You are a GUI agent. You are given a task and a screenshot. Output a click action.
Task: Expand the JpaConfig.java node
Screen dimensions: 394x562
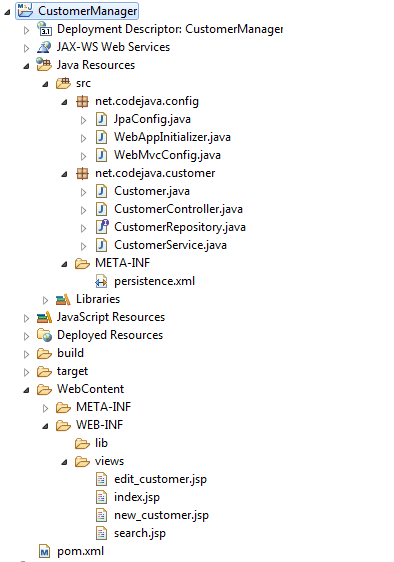pos(84,120)
